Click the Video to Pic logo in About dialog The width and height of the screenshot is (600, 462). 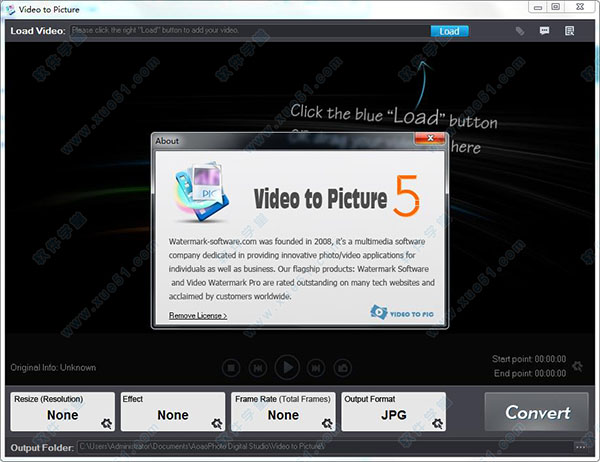point(402,312)
